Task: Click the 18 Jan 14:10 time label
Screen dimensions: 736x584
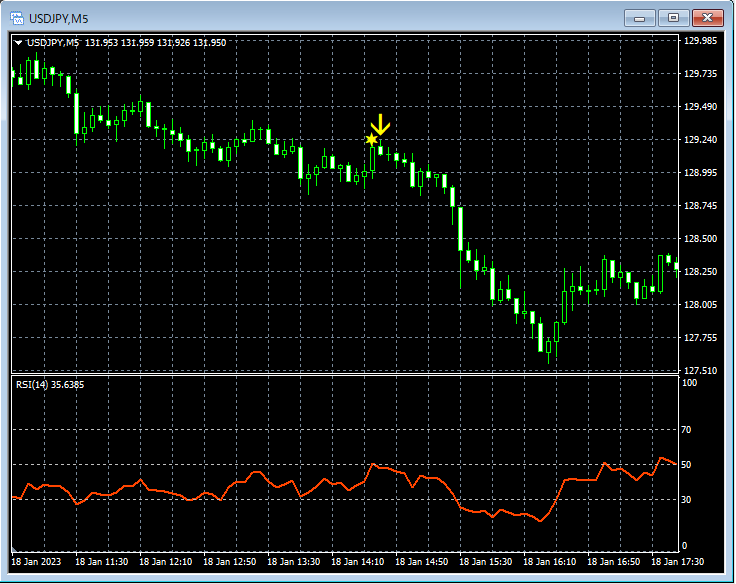Action: (358, 562)
